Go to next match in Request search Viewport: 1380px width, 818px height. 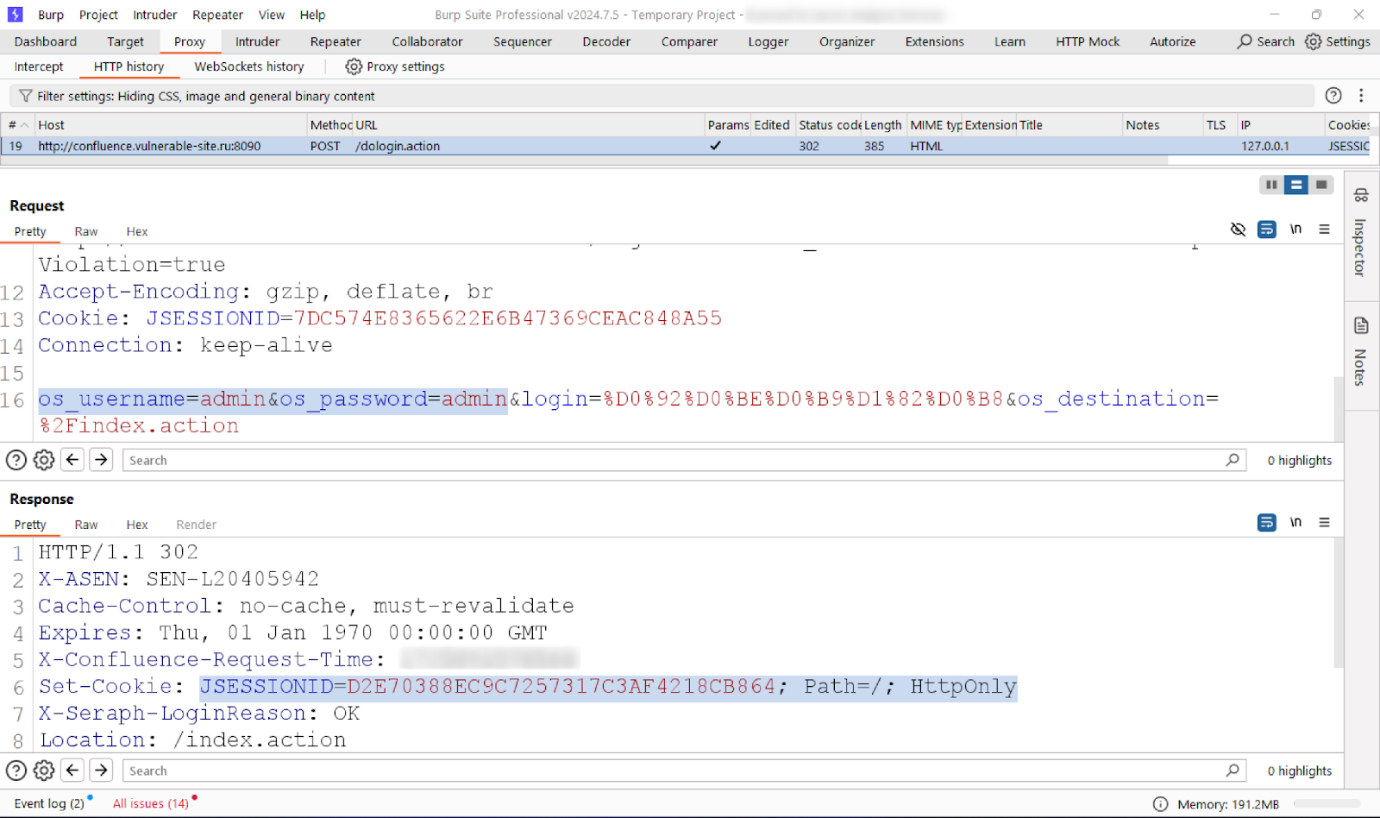pos(101,460)
